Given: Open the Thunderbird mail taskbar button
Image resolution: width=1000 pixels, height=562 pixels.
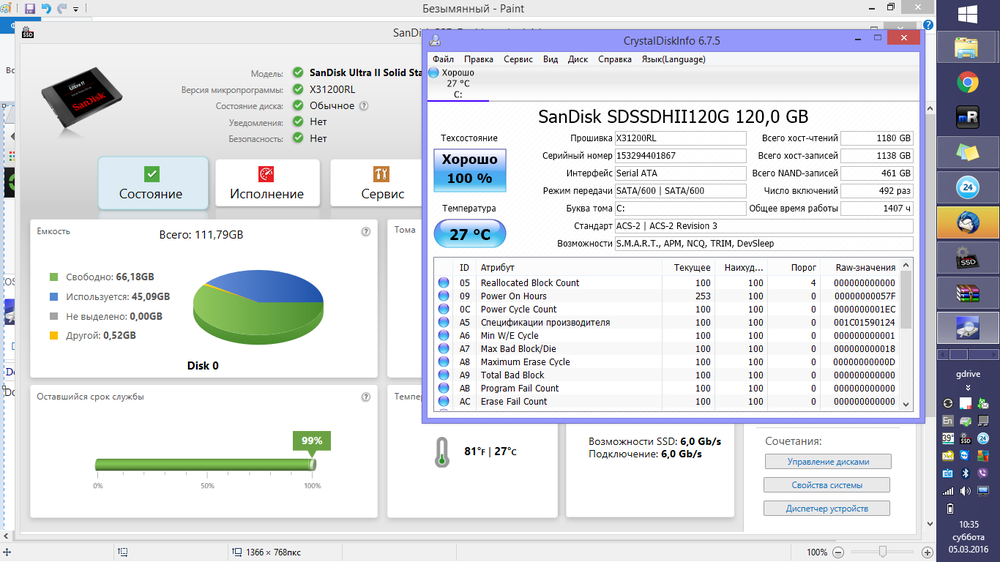Looking at the screenshot, I should 968,223.
